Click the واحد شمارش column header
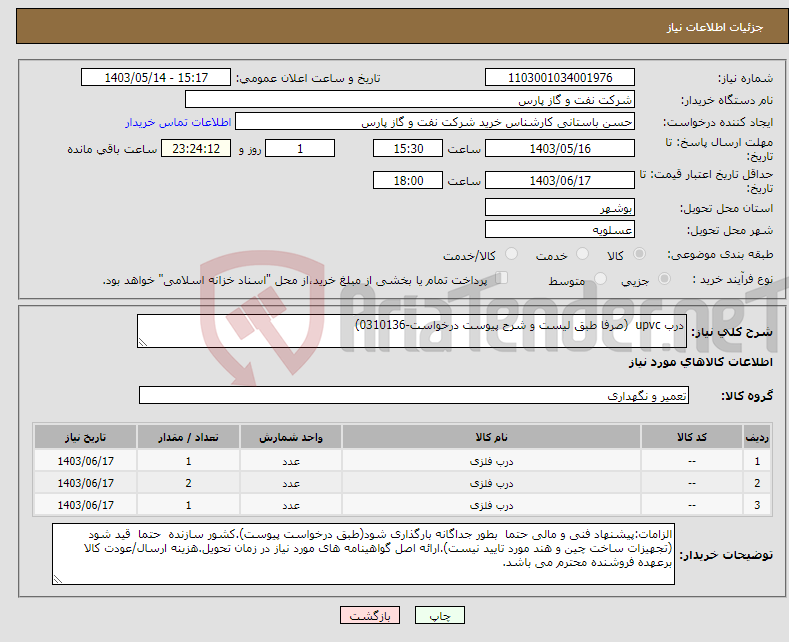Viewport: 789px width, 642px height. pos(291,437)
